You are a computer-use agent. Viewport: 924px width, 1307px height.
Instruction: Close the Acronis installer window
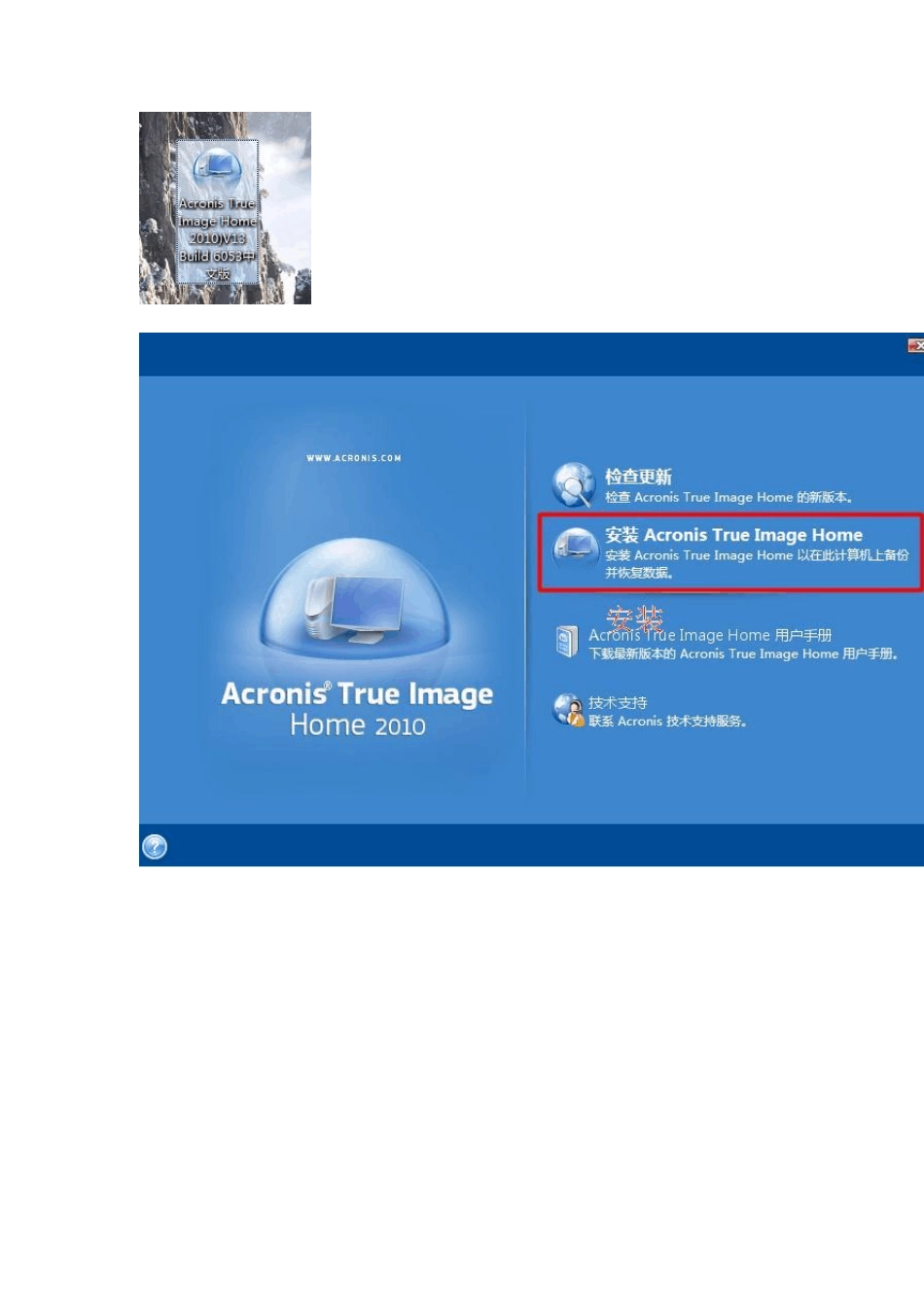click(x=915, y=345)
